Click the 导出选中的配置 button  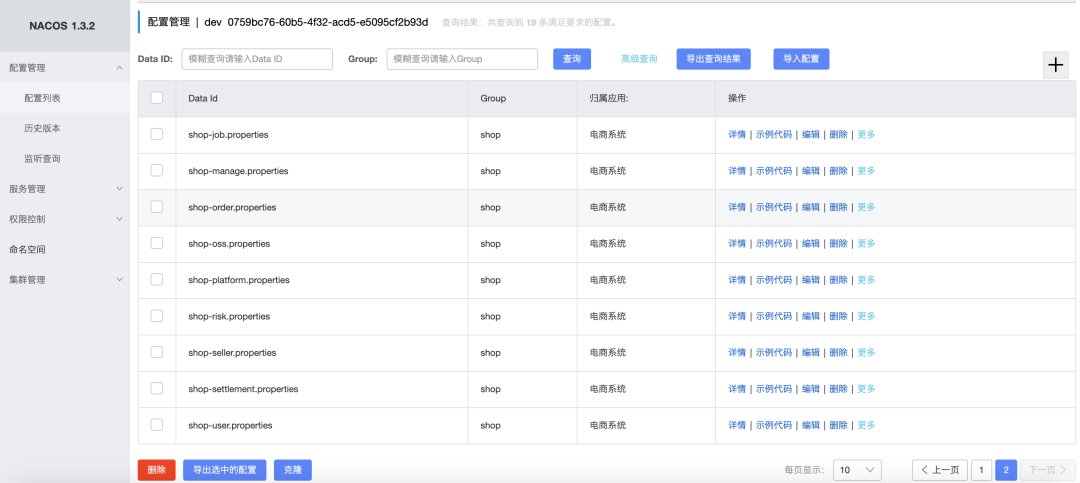pos(225,470)
